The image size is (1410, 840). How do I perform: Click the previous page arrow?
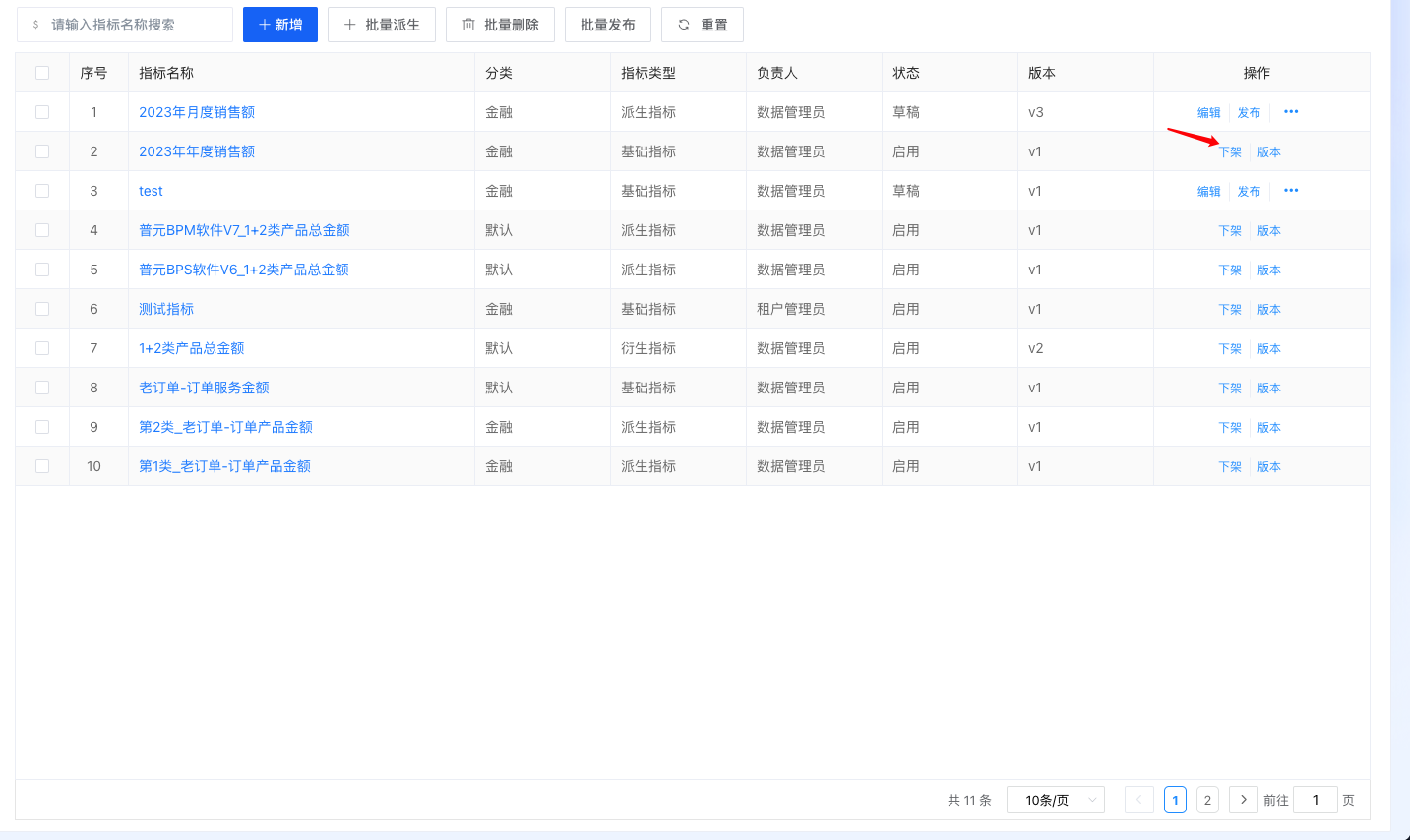pos(1138,800)
